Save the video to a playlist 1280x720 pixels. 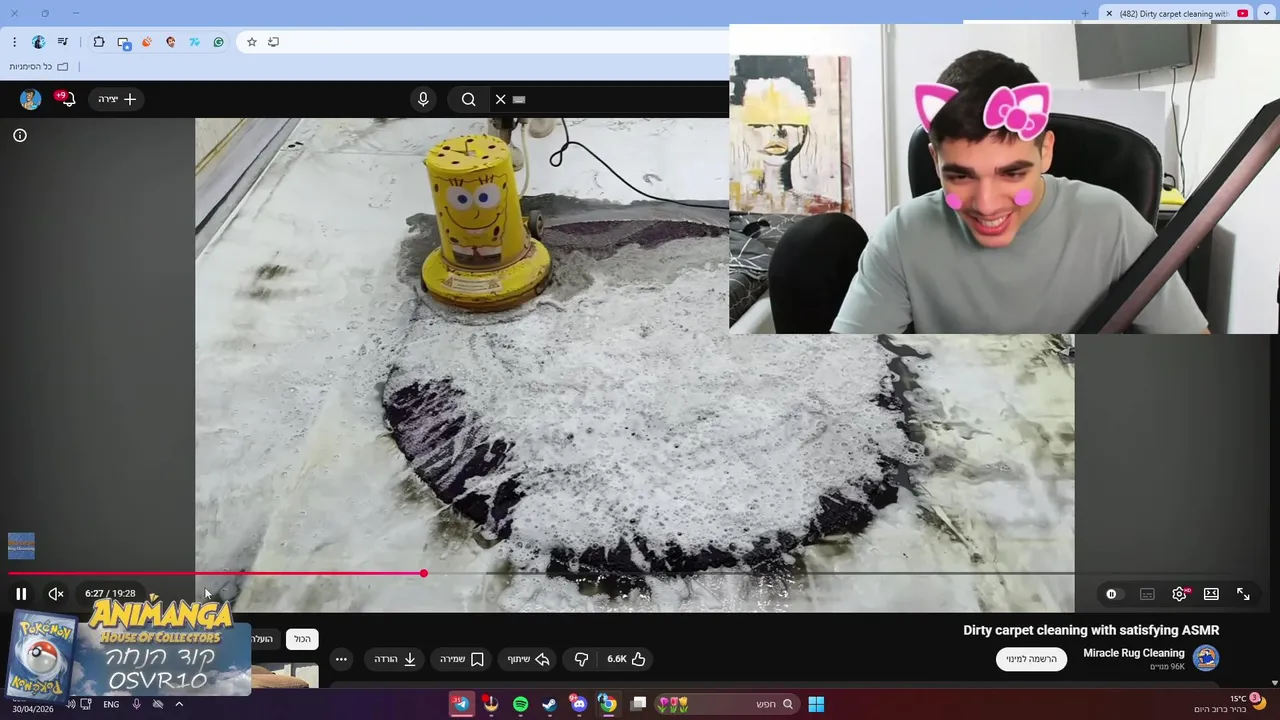coord(462,659)
